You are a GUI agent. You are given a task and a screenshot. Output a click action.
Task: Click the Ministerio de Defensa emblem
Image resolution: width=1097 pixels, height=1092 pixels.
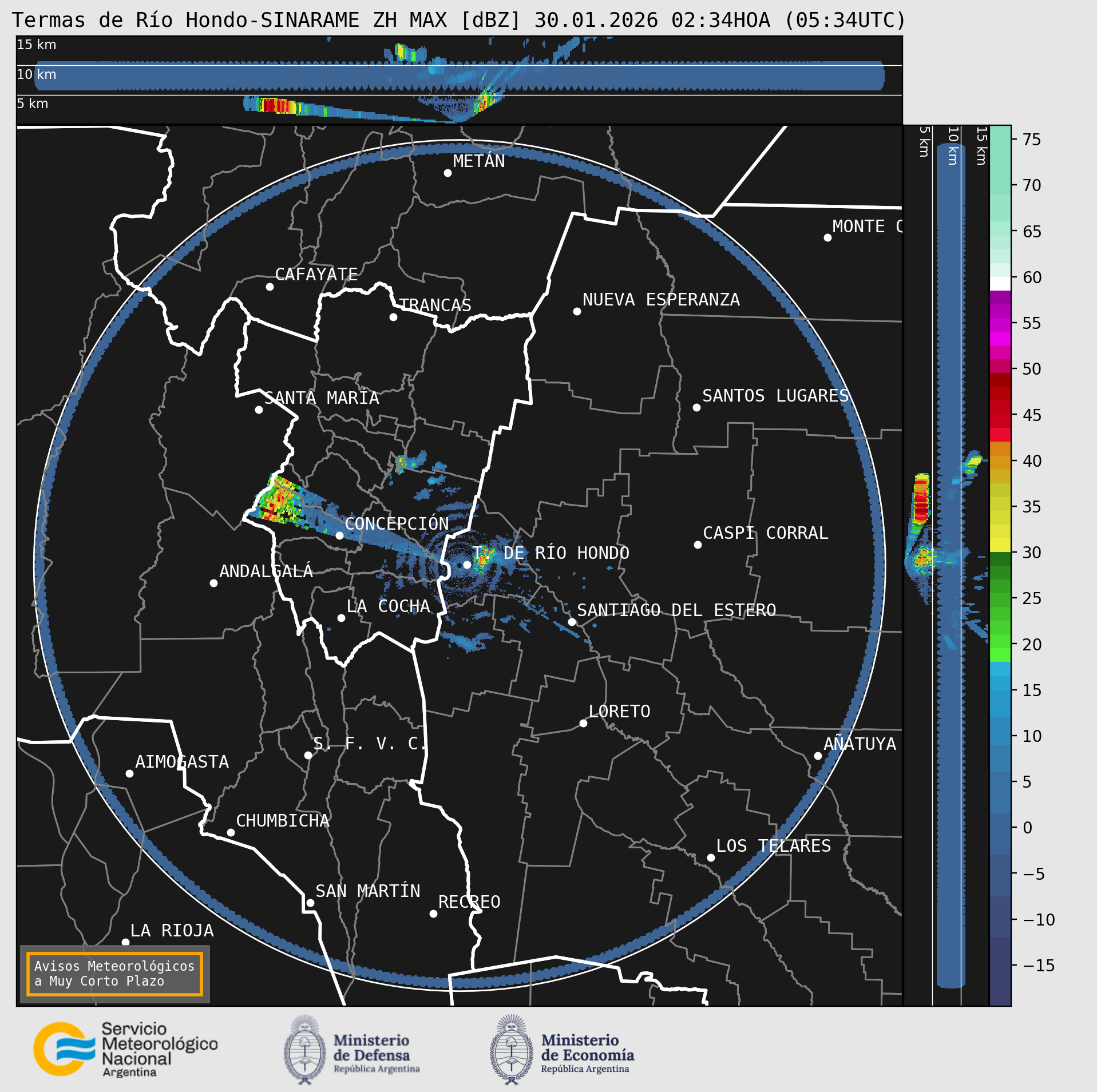tap(306, 1050)
